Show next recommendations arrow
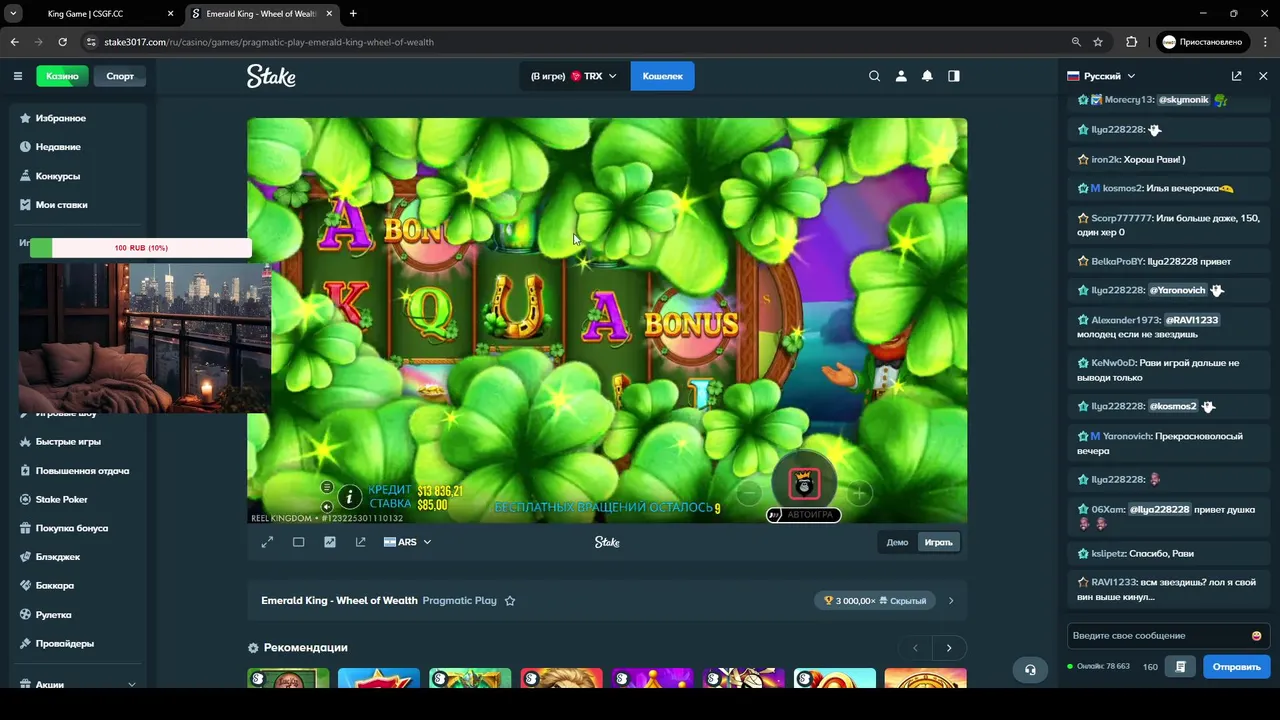 (949, 648)
